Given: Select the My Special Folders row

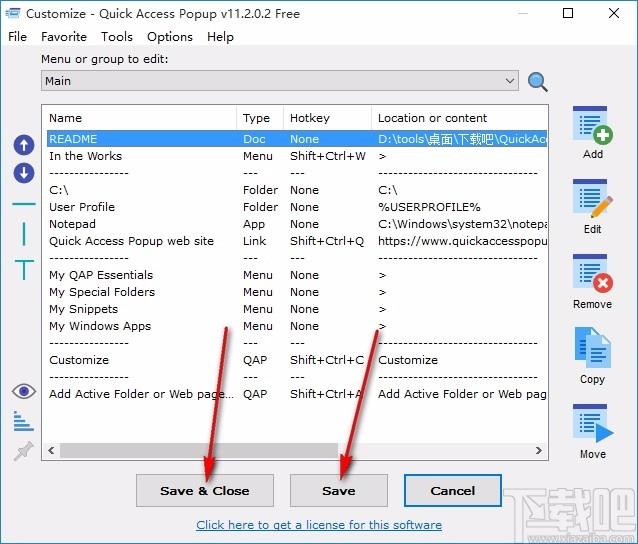Looking at the screenshot, I should coord(297,292).
